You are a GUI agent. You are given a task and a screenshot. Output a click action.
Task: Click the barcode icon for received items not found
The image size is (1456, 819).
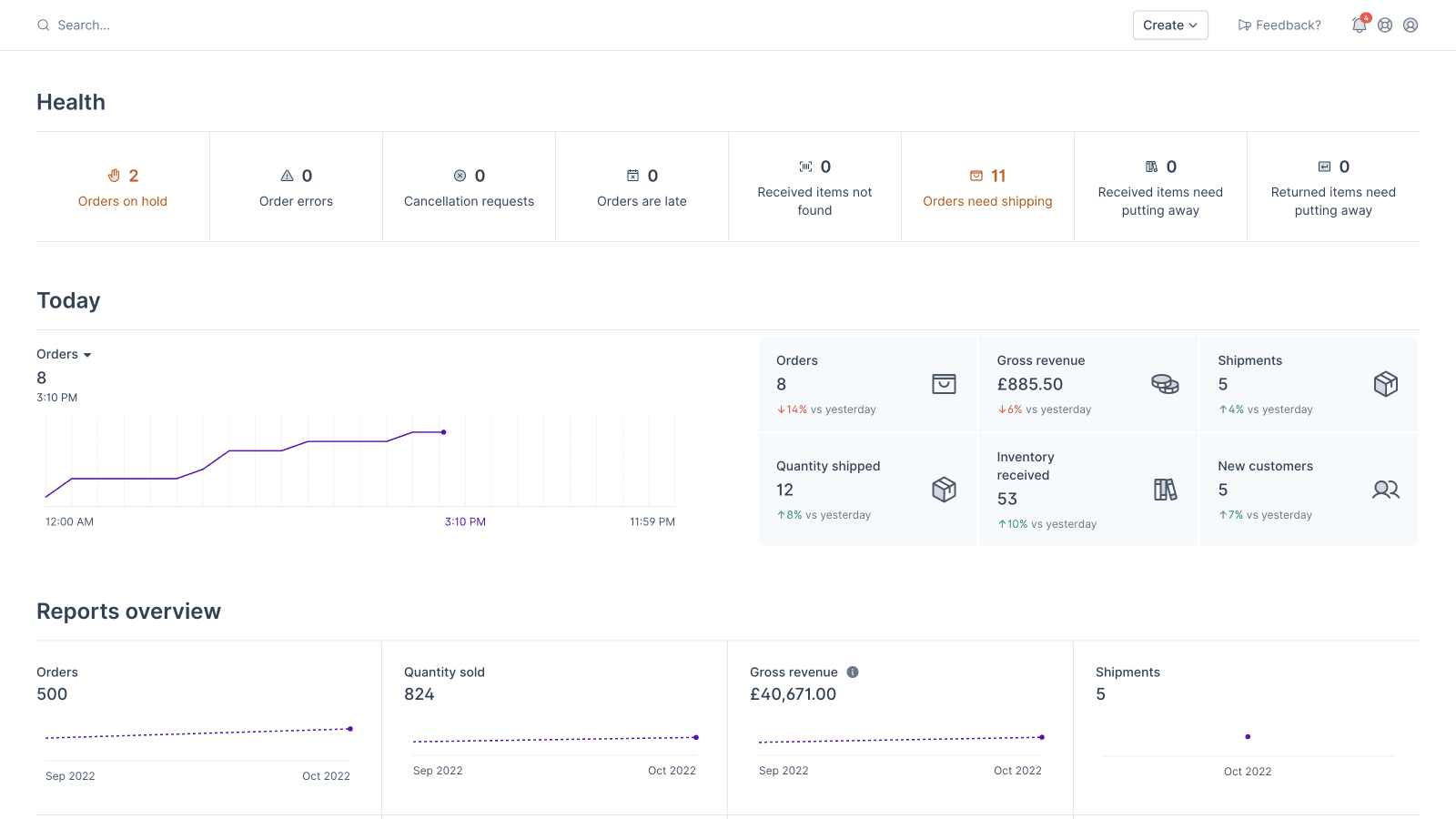[804, 167]
